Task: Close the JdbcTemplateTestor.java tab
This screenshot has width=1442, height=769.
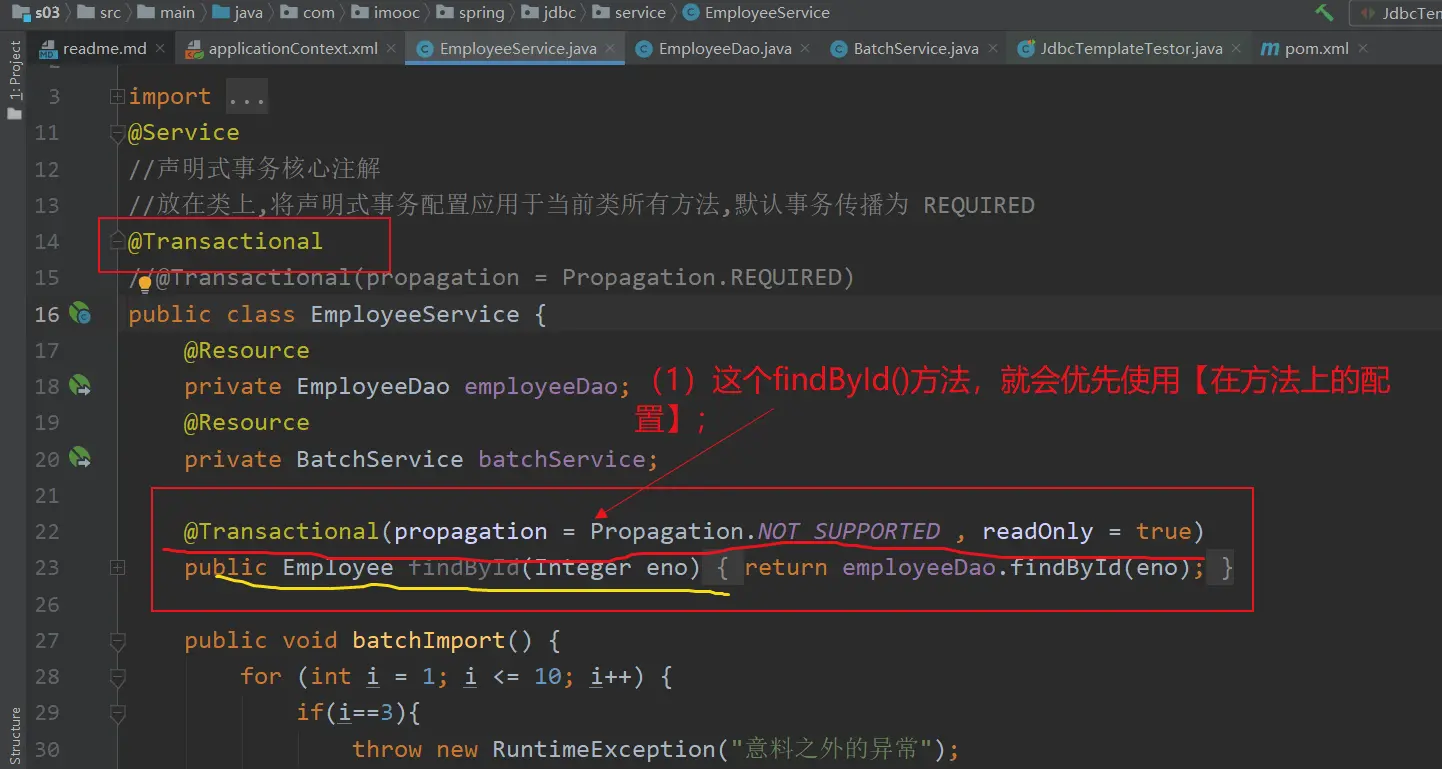Action: 1237,48
